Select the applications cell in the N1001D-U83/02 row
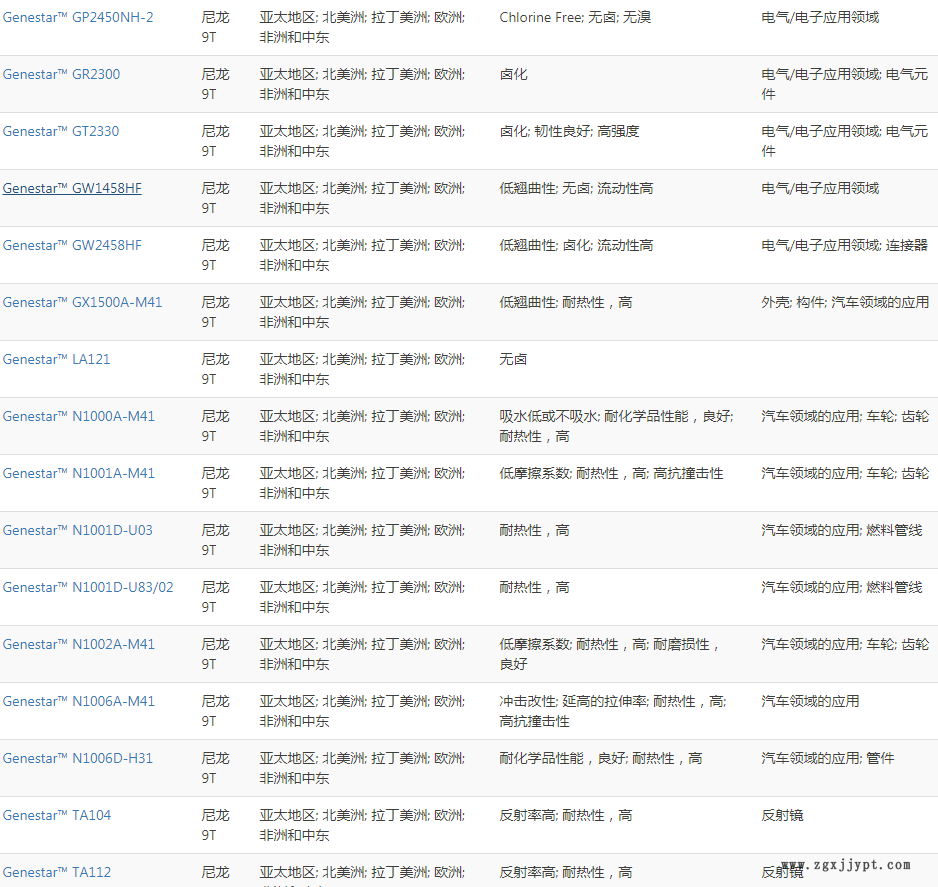Screen dimensions: 938x887 pos(842,587)
